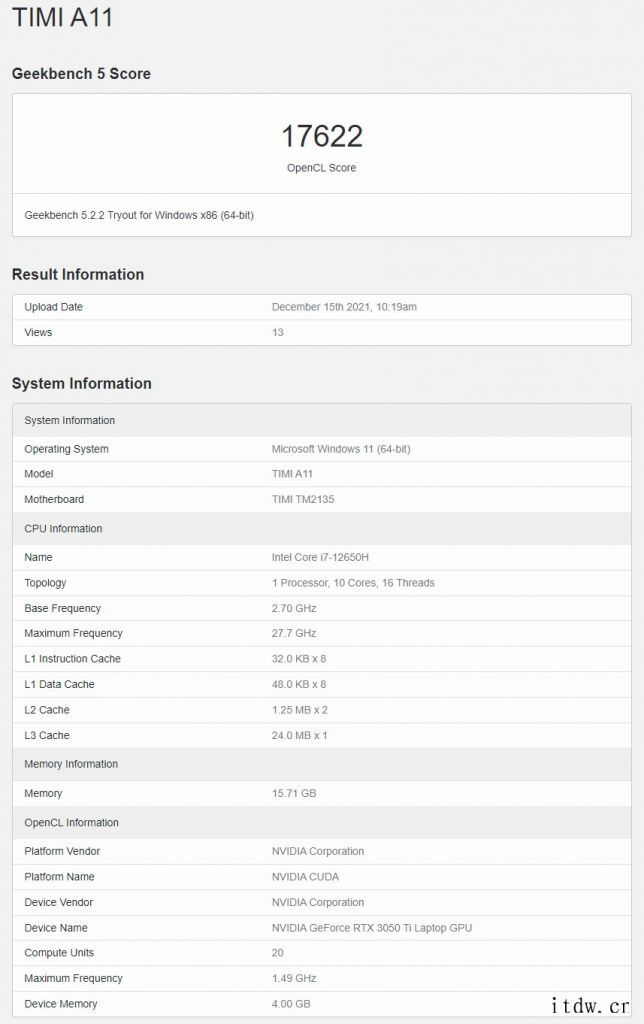This screenshot has width=644, height=1024.
Task: Select the Geekbench 5 Score heading
Action: point(81,74)
